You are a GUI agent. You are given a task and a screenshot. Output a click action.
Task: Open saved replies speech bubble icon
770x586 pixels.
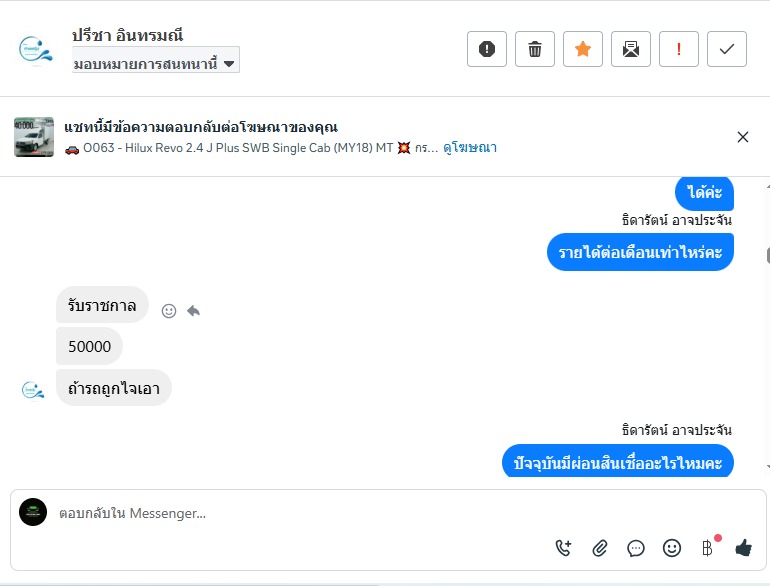(636, 548)
